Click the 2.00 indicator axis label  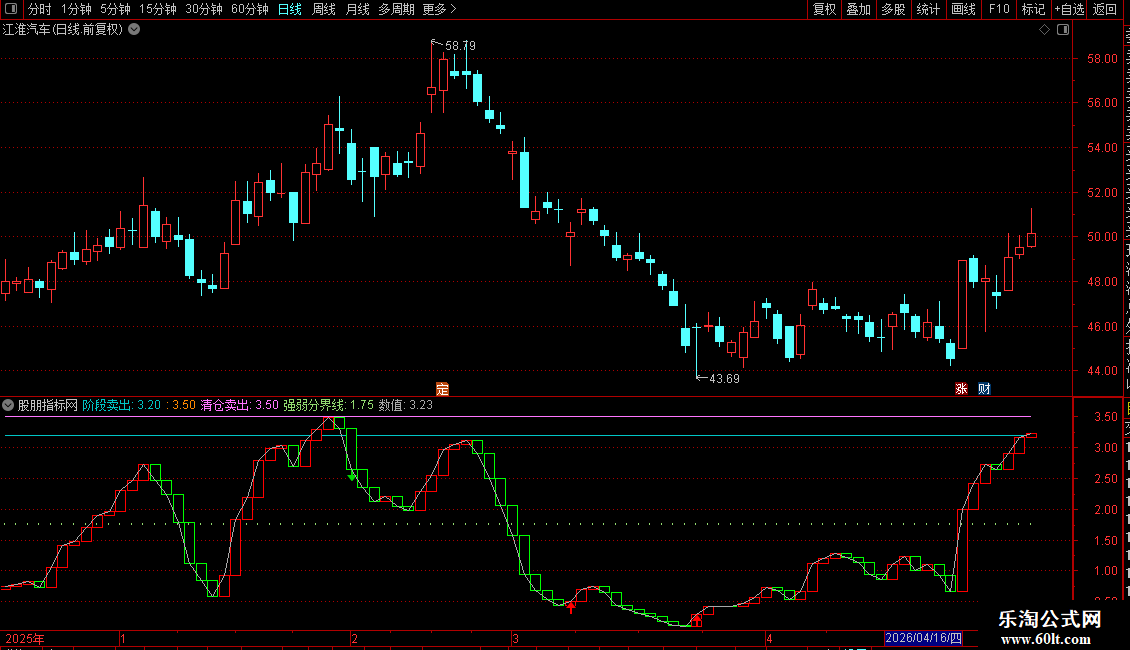1105,509
